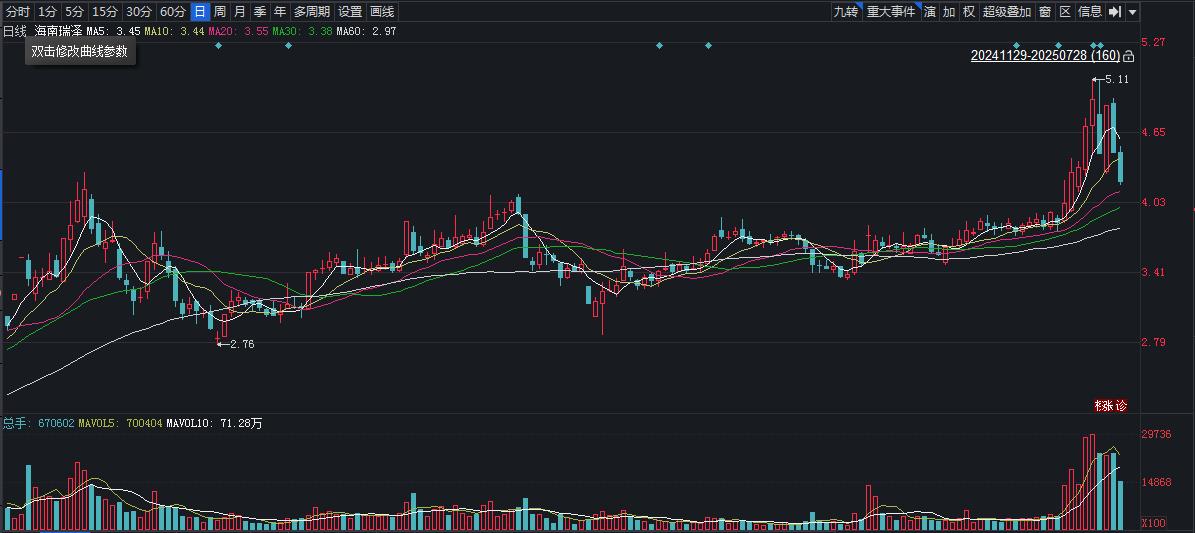Switch to the 周 weekly chart
Screen dimensions: 1195x533
tap(219, 11)
